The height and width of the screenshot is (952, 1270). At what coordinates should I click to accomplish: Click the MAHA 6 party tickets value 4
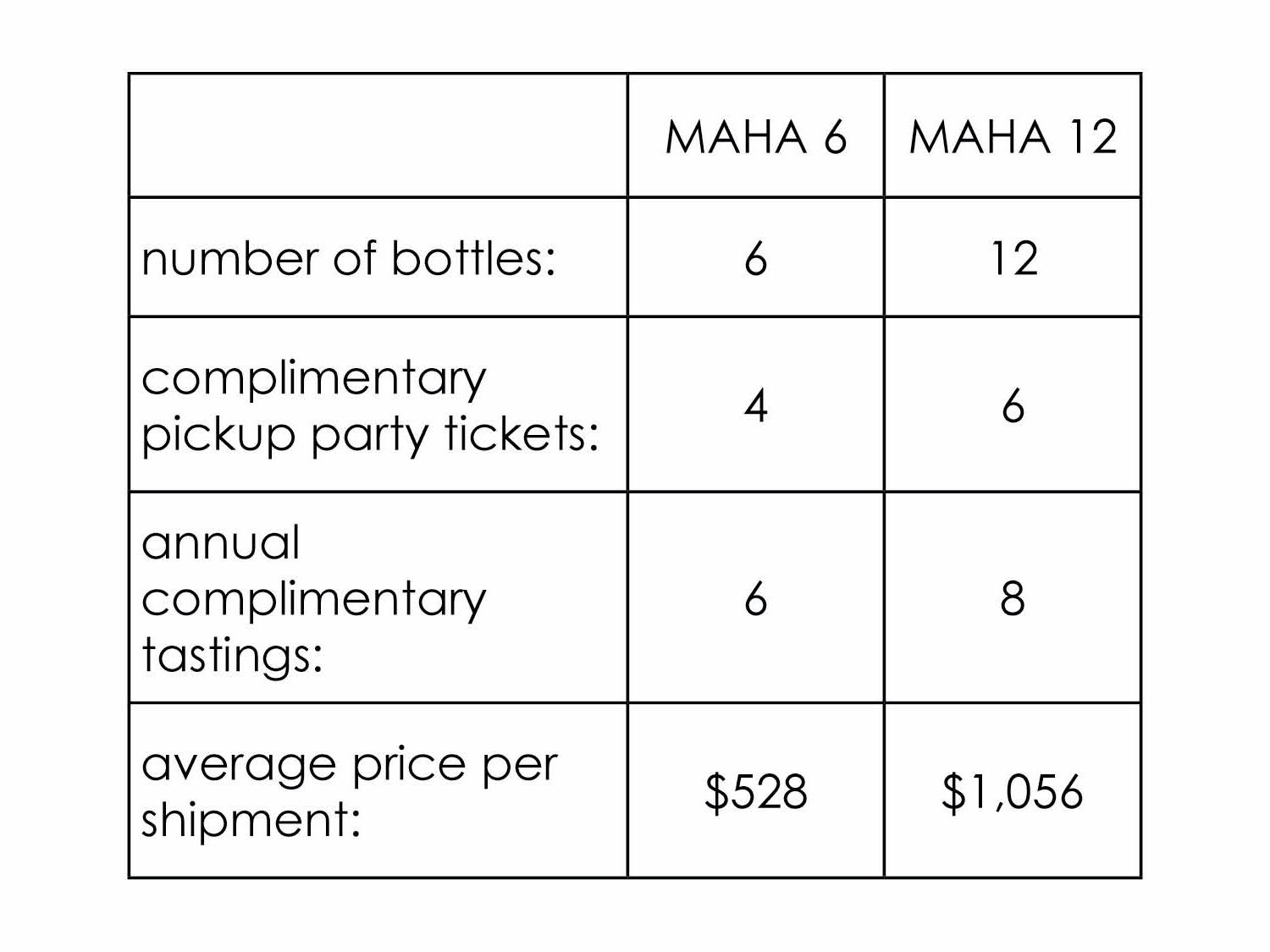756,406
